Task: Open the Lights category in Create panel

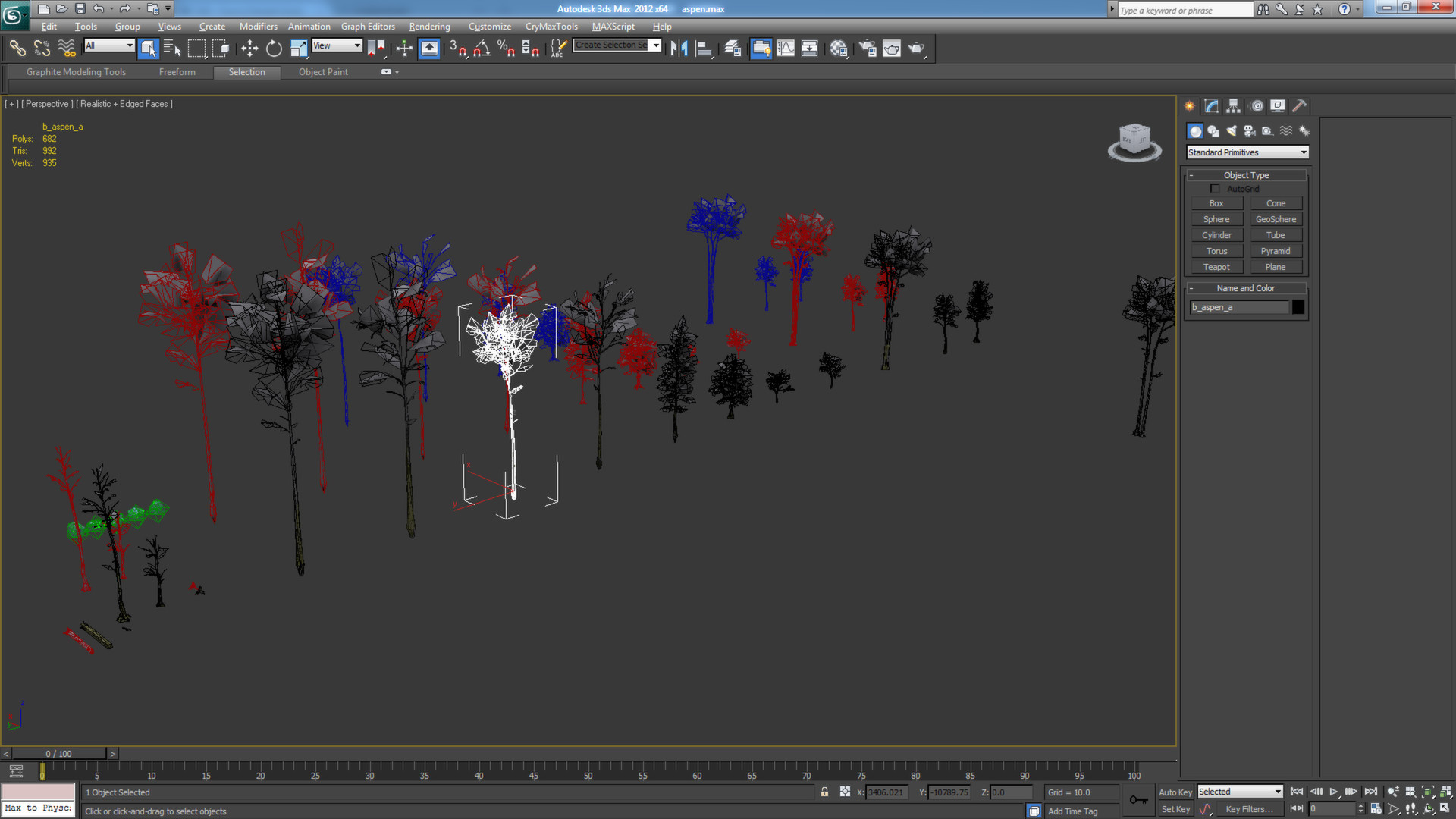Action: pyautogui.click(x=1231, y=130)
